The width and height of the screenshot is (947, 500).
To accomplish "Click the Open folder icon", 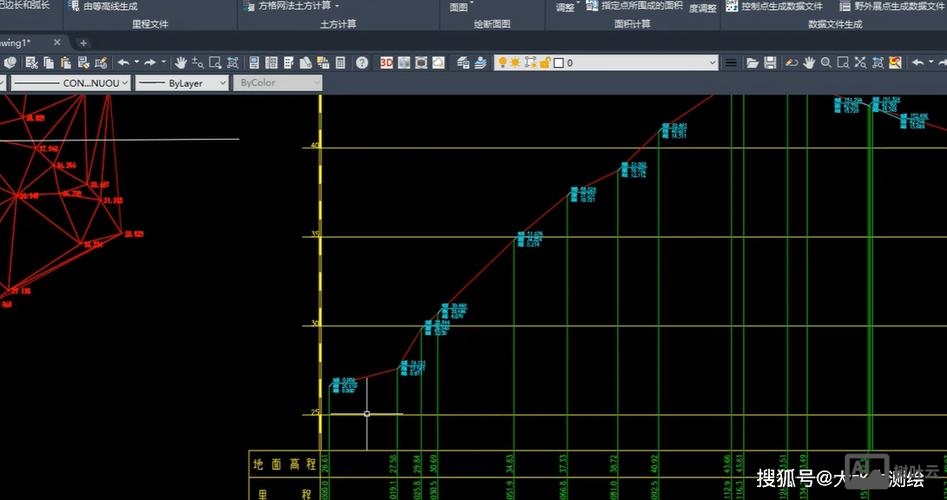I will click(751, 62).
